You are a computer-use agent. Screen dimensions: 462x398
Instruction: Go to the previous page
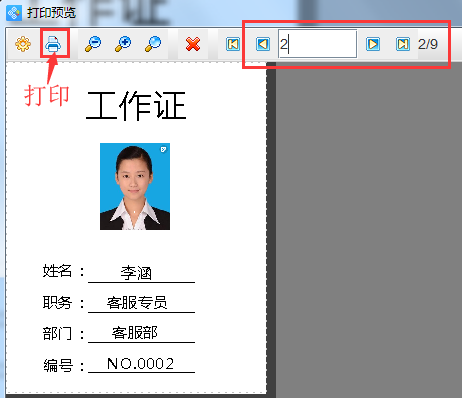coord(263,44)
